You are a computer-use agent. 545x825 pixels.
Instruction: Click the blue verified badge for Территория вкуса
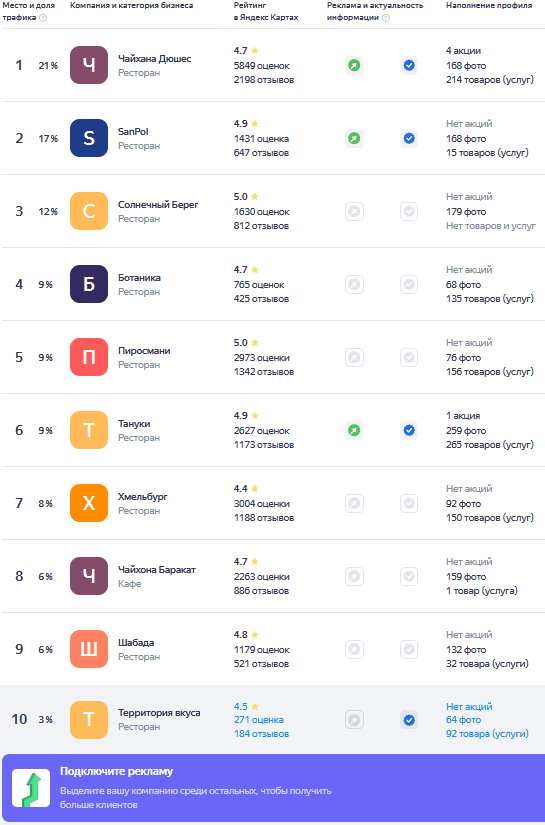(409, 720)
